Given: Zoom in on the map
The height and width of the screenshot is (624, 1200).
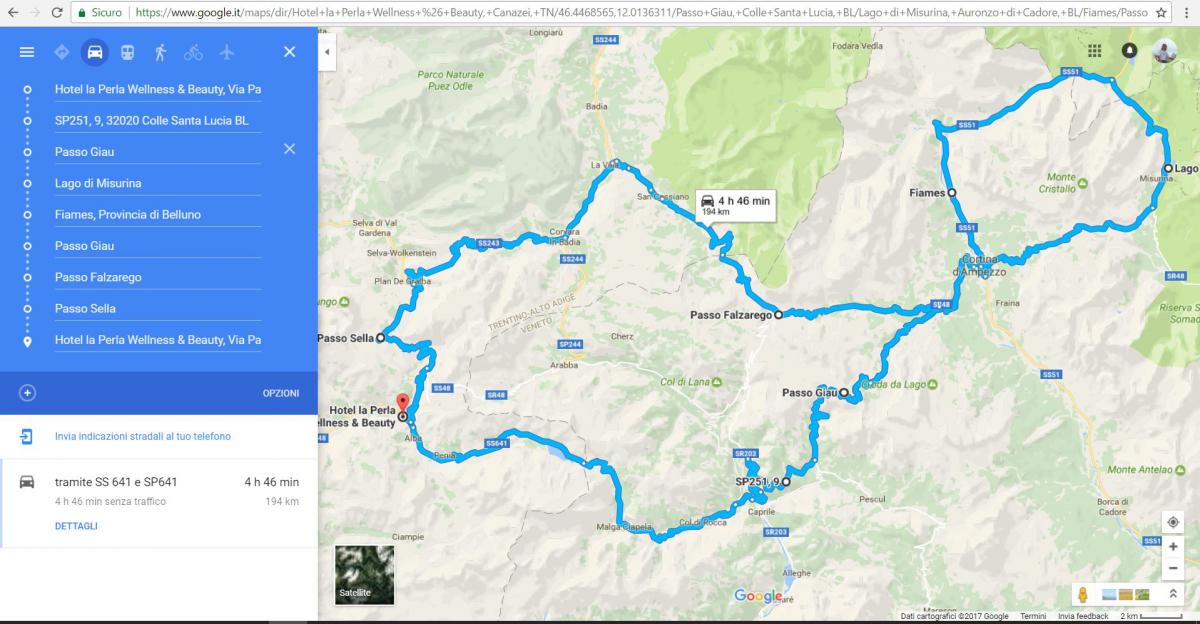Looking at the screenshot, I should pyautogui.click(x=1172, y=548).
